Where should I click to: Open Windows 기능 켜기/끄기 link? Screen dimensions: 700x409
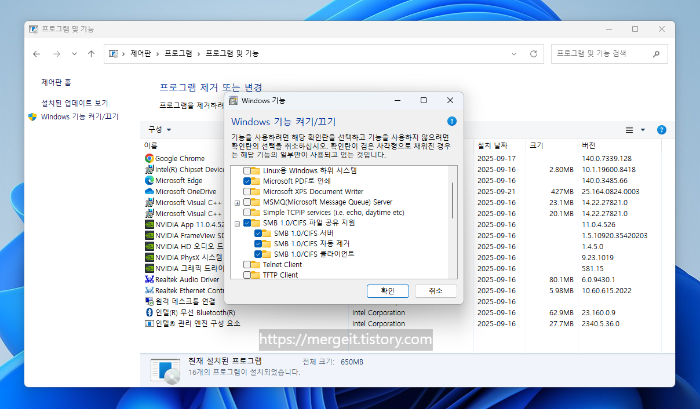pyautogui.click(x=79, y=117)
